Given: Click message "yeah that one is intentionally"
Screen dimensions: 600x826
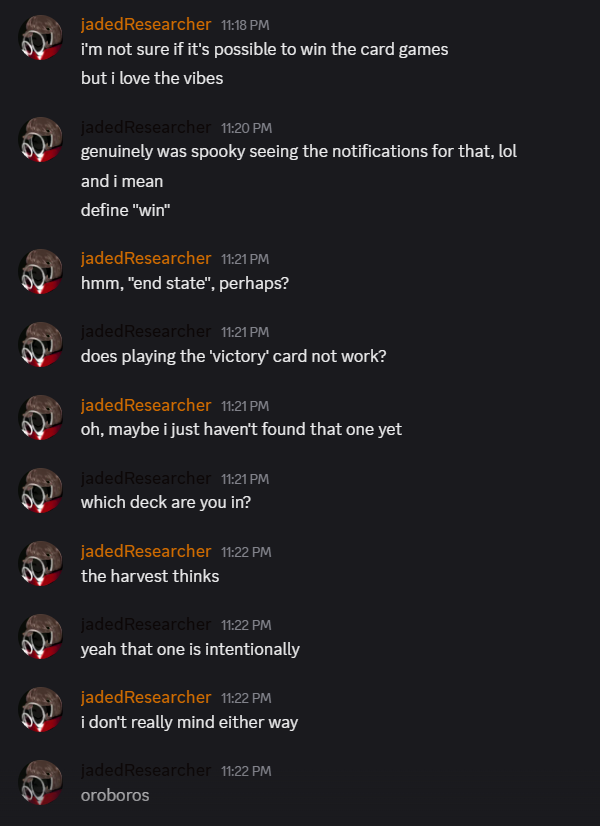Looking at the screenshot, I should pos(190,649).
